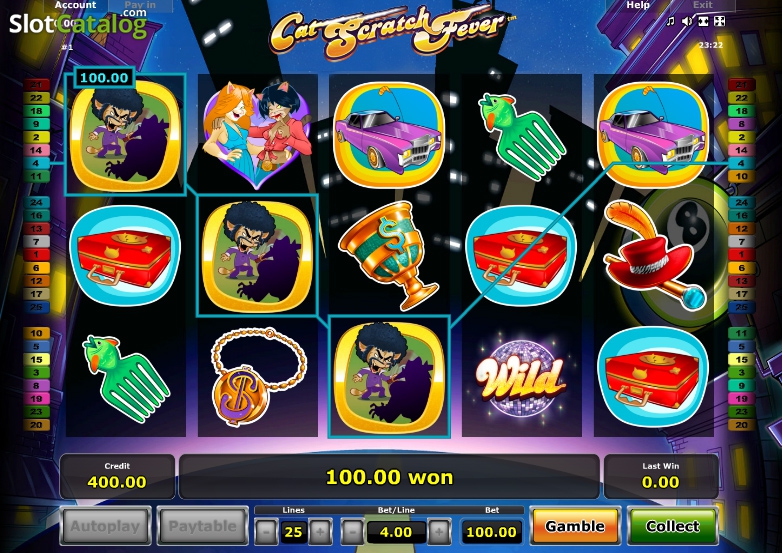Toggle the background music note icon
The width and height of the screenshot is (782, 553).
(671, 21)
